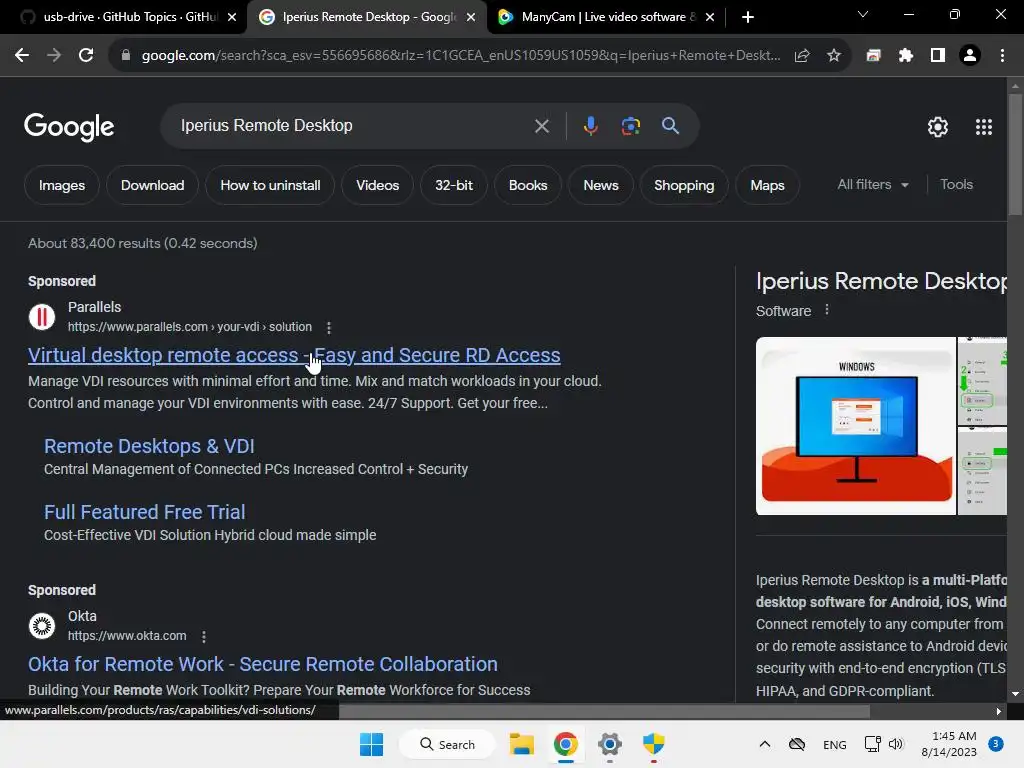Open Settings gear in the taskbar
The height and width of the screenshot is (768, 1024).
tap(609, 744)
